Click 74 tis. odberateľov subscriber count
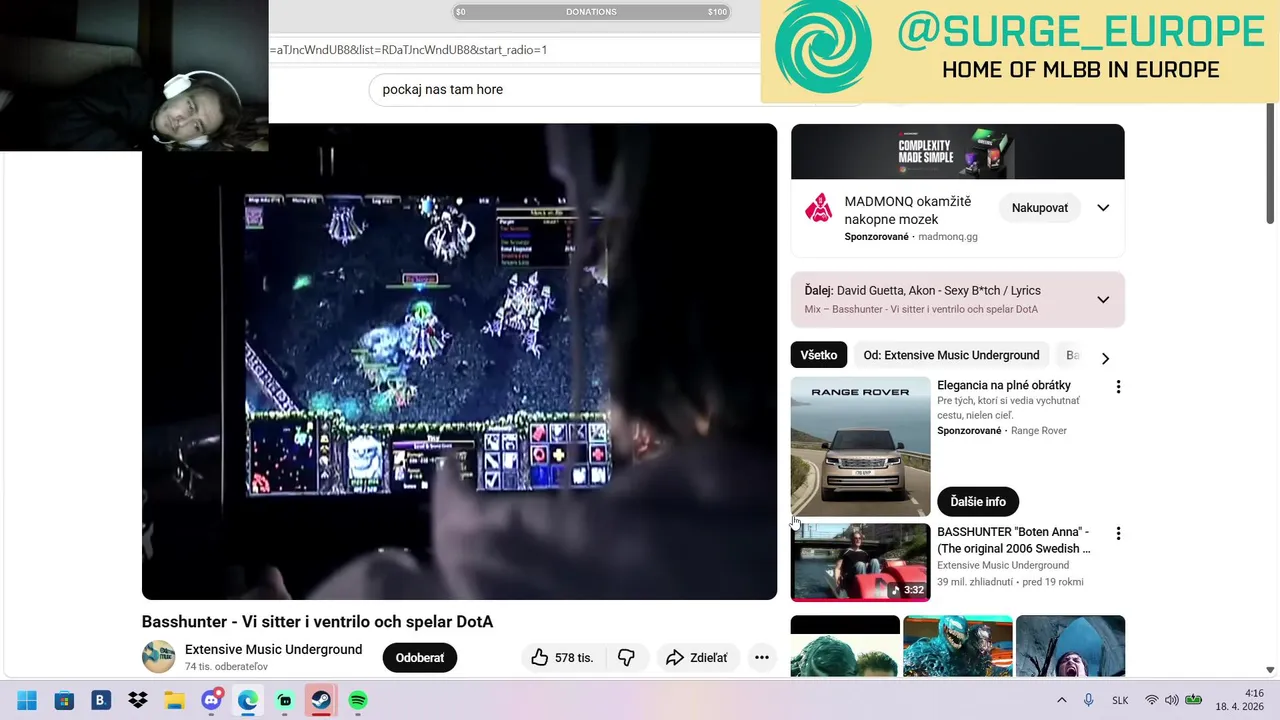Image resolution: width=1280 pixels, height=720 pixels. point(226,667)
